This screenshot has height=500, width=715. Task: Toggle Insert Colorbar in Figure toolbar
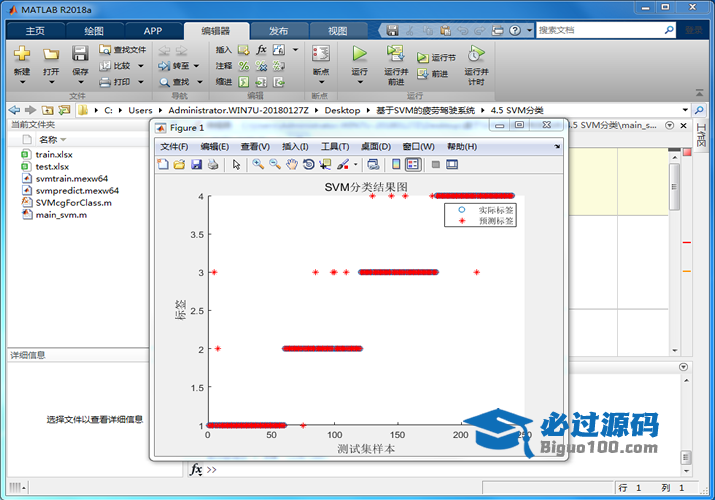click(x=396, y=164)
